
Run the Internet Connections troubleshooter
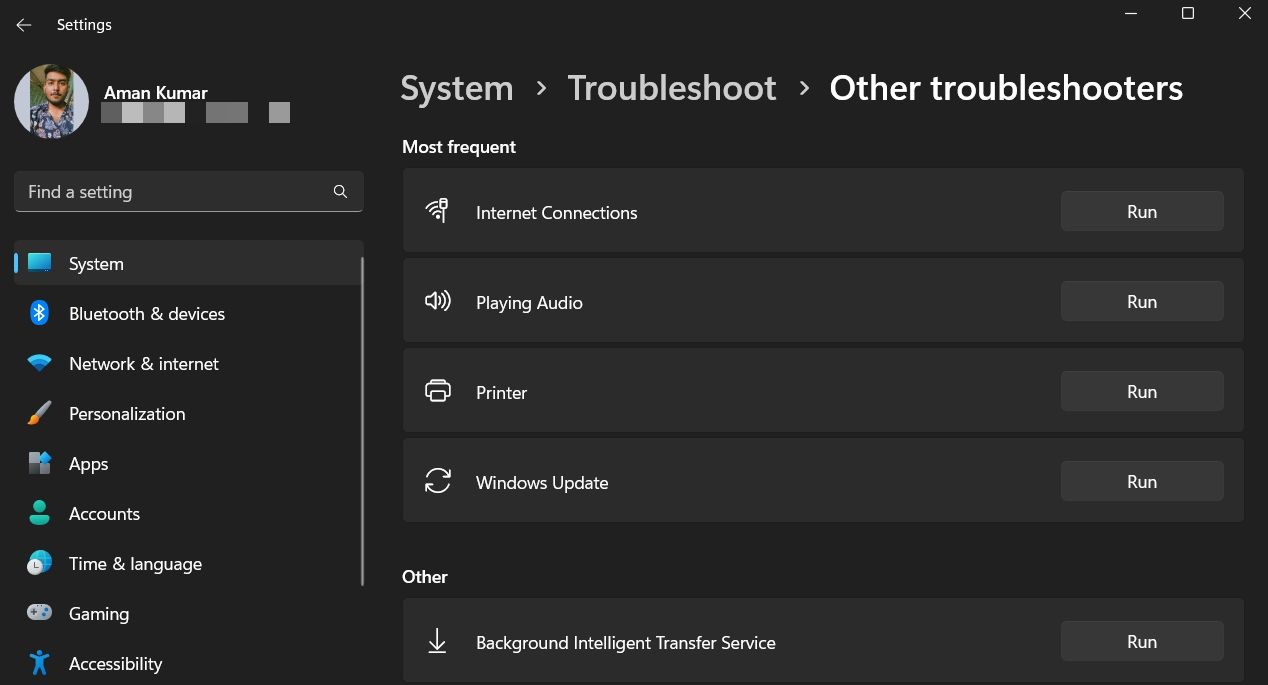pyautogui.click(x=1142, y=211)
